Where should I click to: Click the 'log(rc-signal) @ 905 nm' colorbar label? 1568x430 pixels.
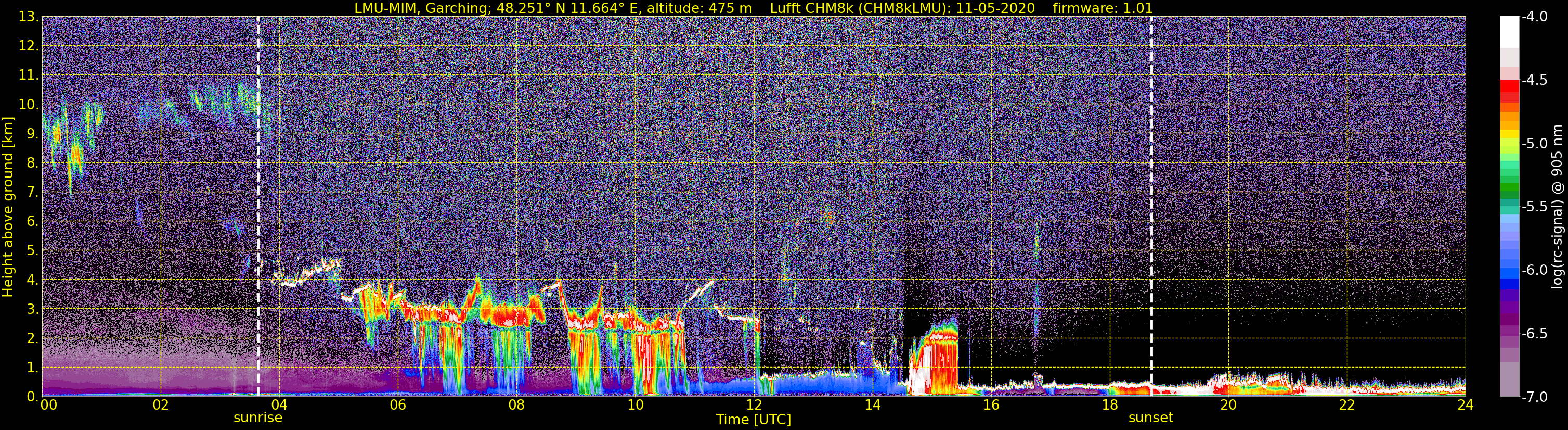click(x=1558, y=207)
